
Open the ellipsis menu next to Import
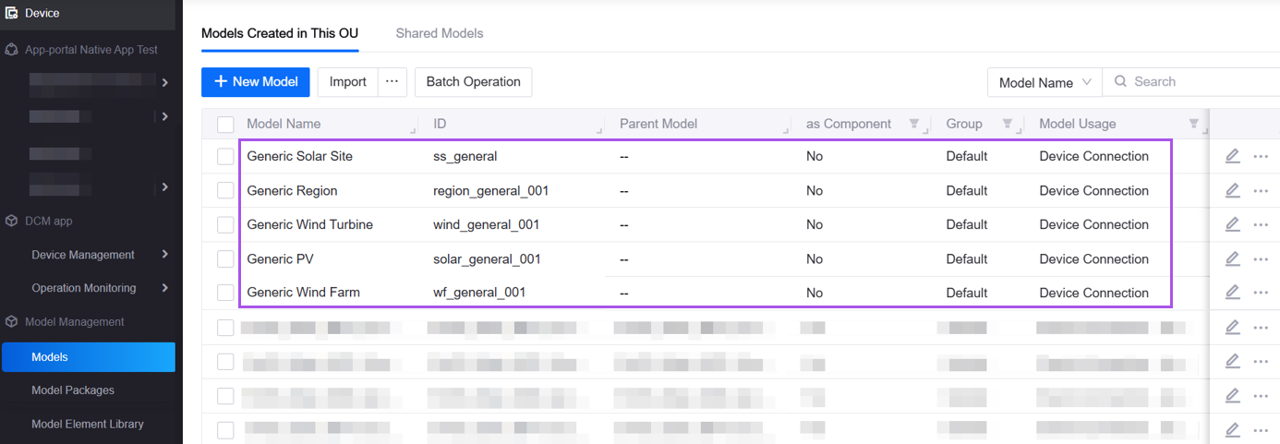pos(392,82)
